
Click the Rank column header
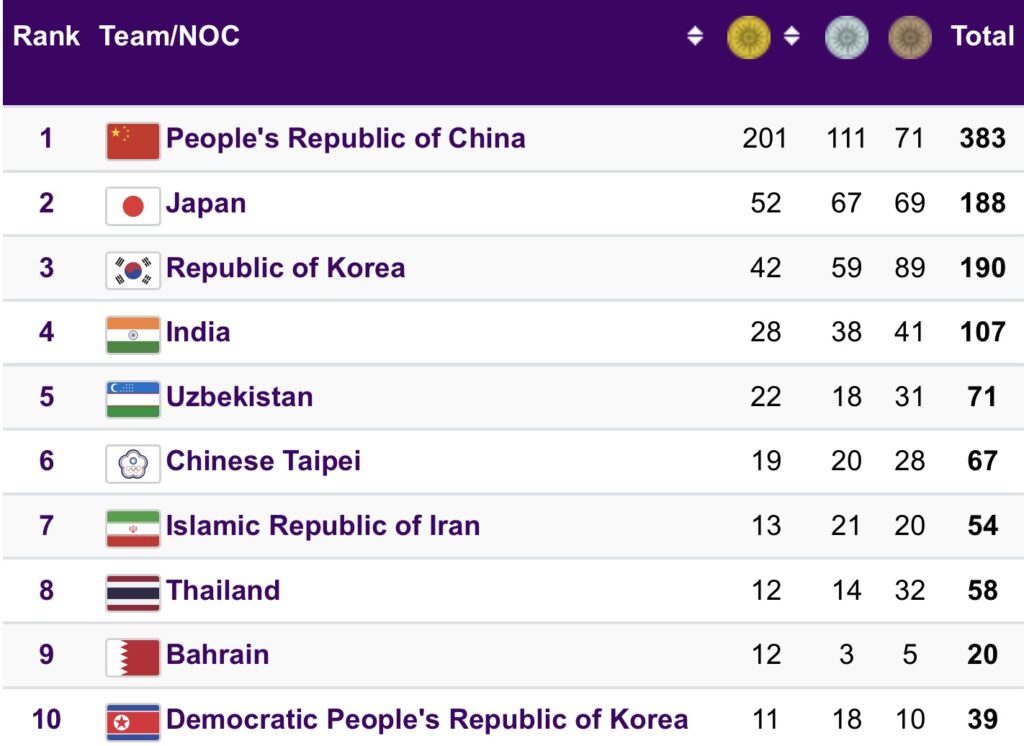[x=46, y=37]
